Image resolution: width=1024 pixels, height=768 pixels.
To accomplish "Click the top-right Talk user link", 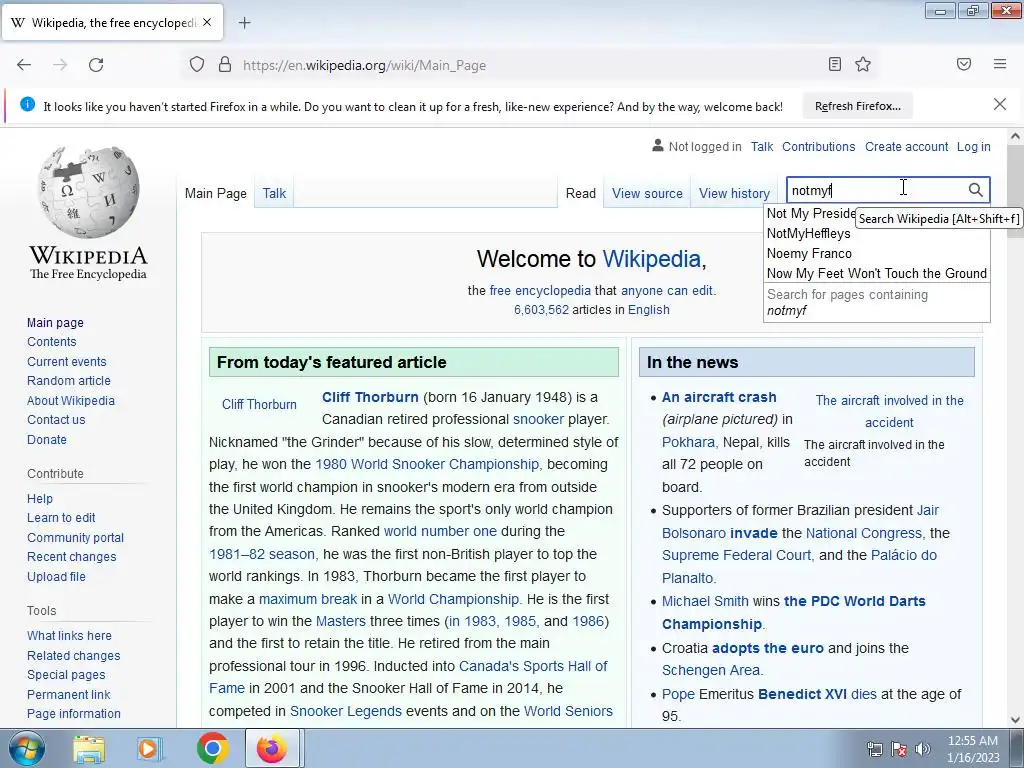I will (x=761, y=147).
